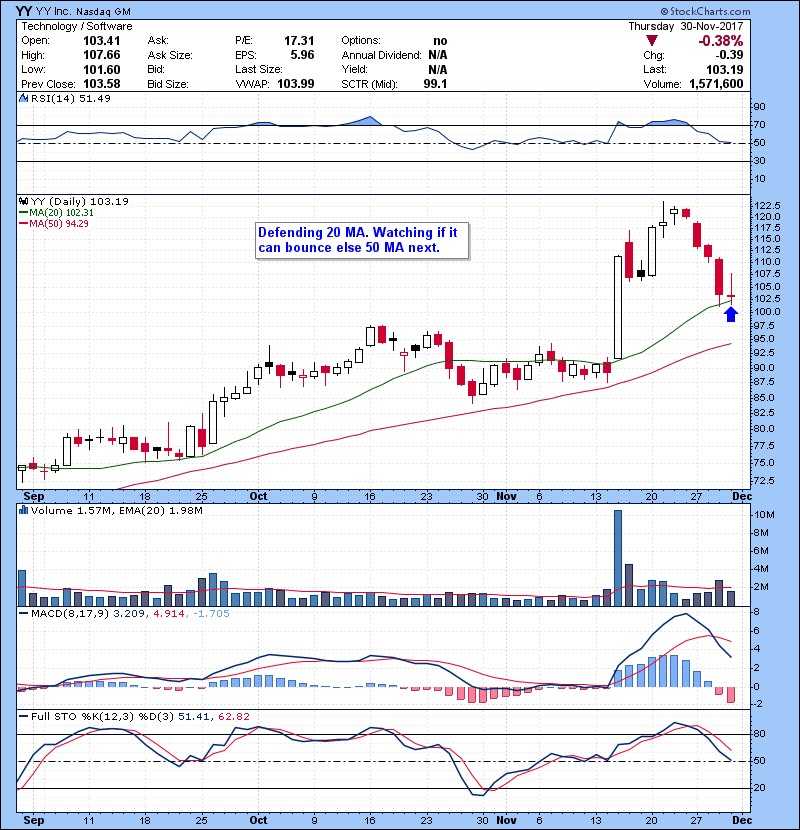The width and height of the screenshot is (800, 830).
Task: Select the Volume value '1,571,600'
Action: [716, 84]
